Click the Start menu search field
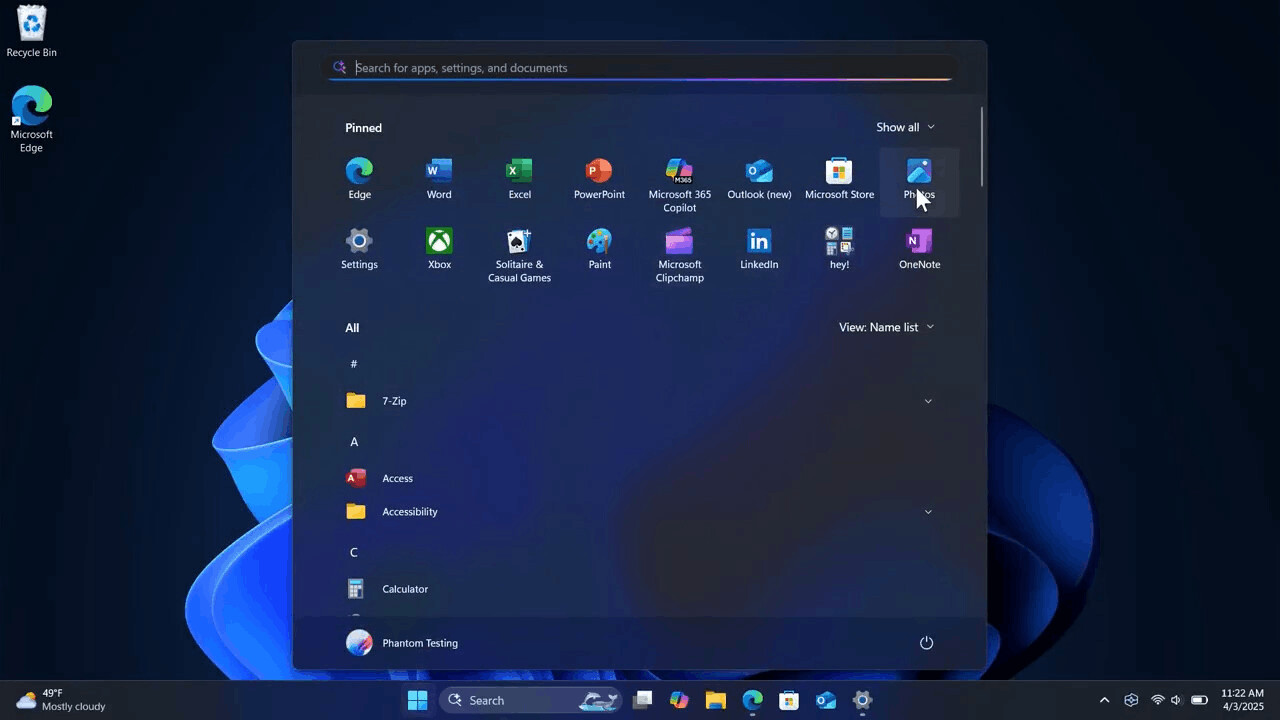 click(x=640, y=67)
